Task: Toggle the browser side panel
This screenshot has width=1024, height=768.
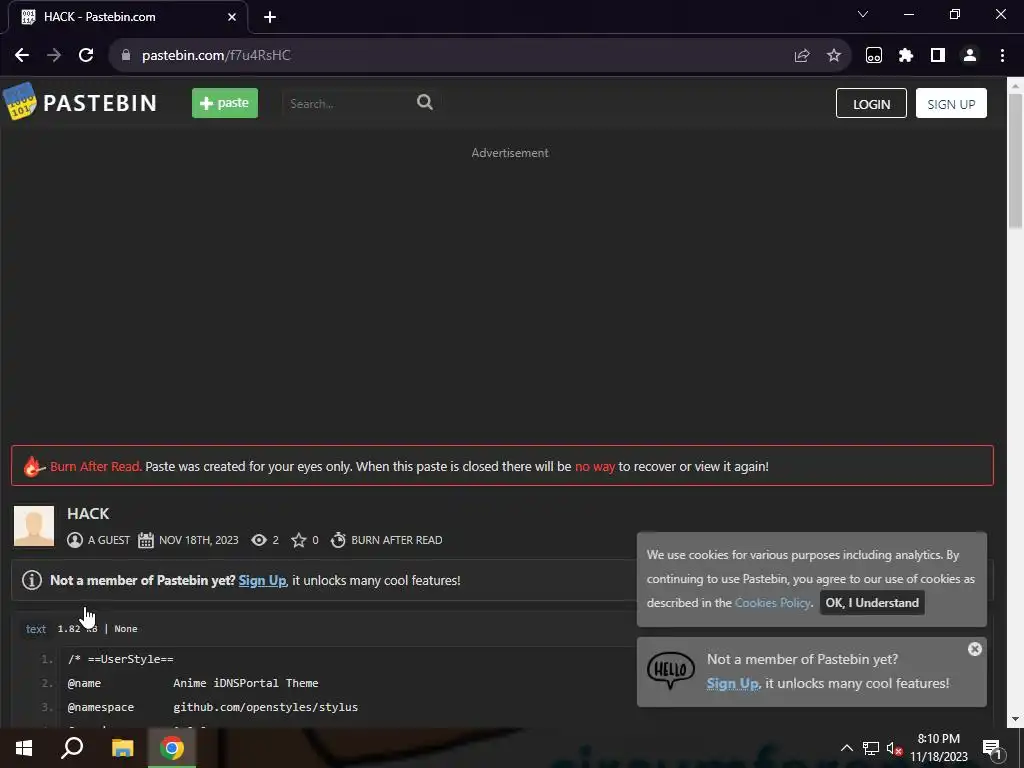Action: tap(938, 56)
